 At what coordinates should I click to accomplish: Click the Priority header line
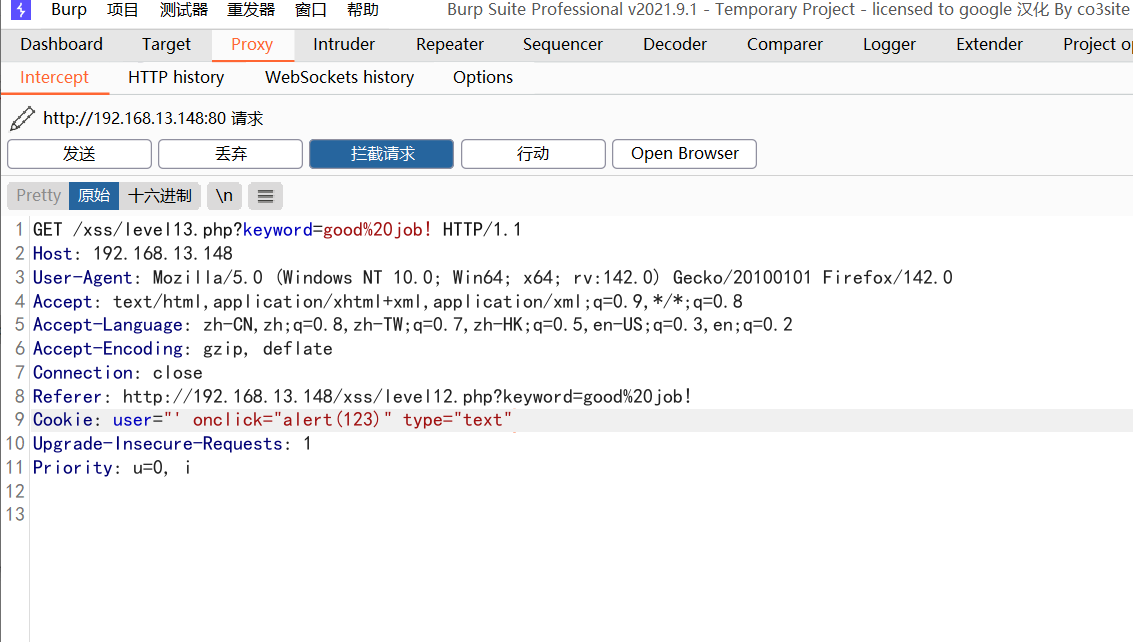(112, 468)
